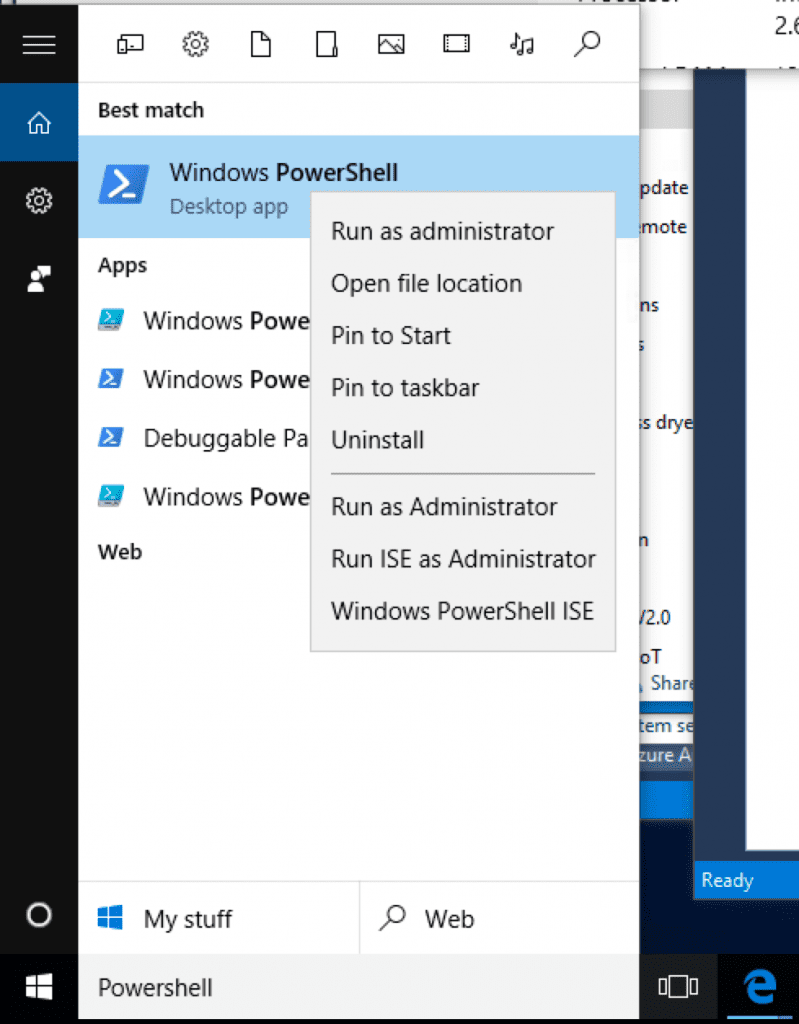799x1024 pixels.
Task: Open Task View on the taskbar
Action: pyautogui.click(x=678, y=987)
